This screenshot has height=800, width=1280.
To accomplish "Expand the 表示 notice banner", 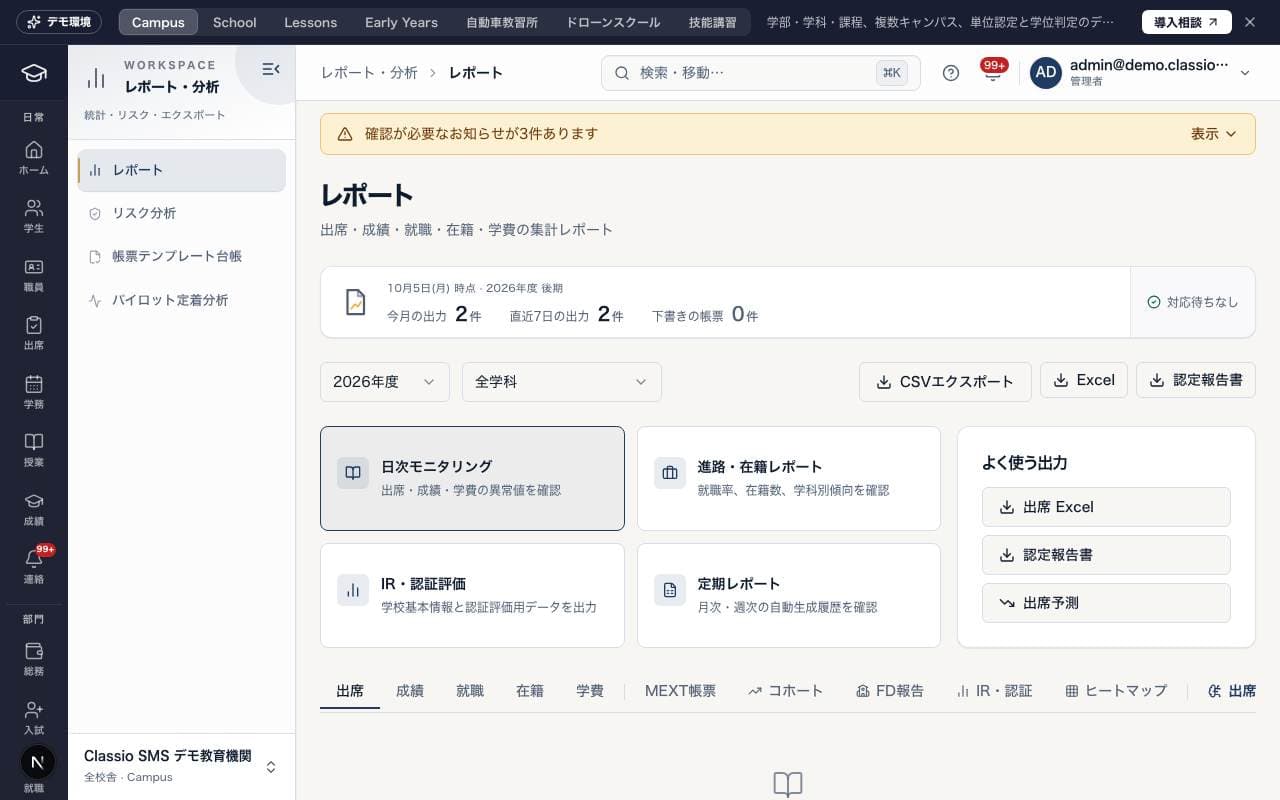I will (x=1213, y=134).
